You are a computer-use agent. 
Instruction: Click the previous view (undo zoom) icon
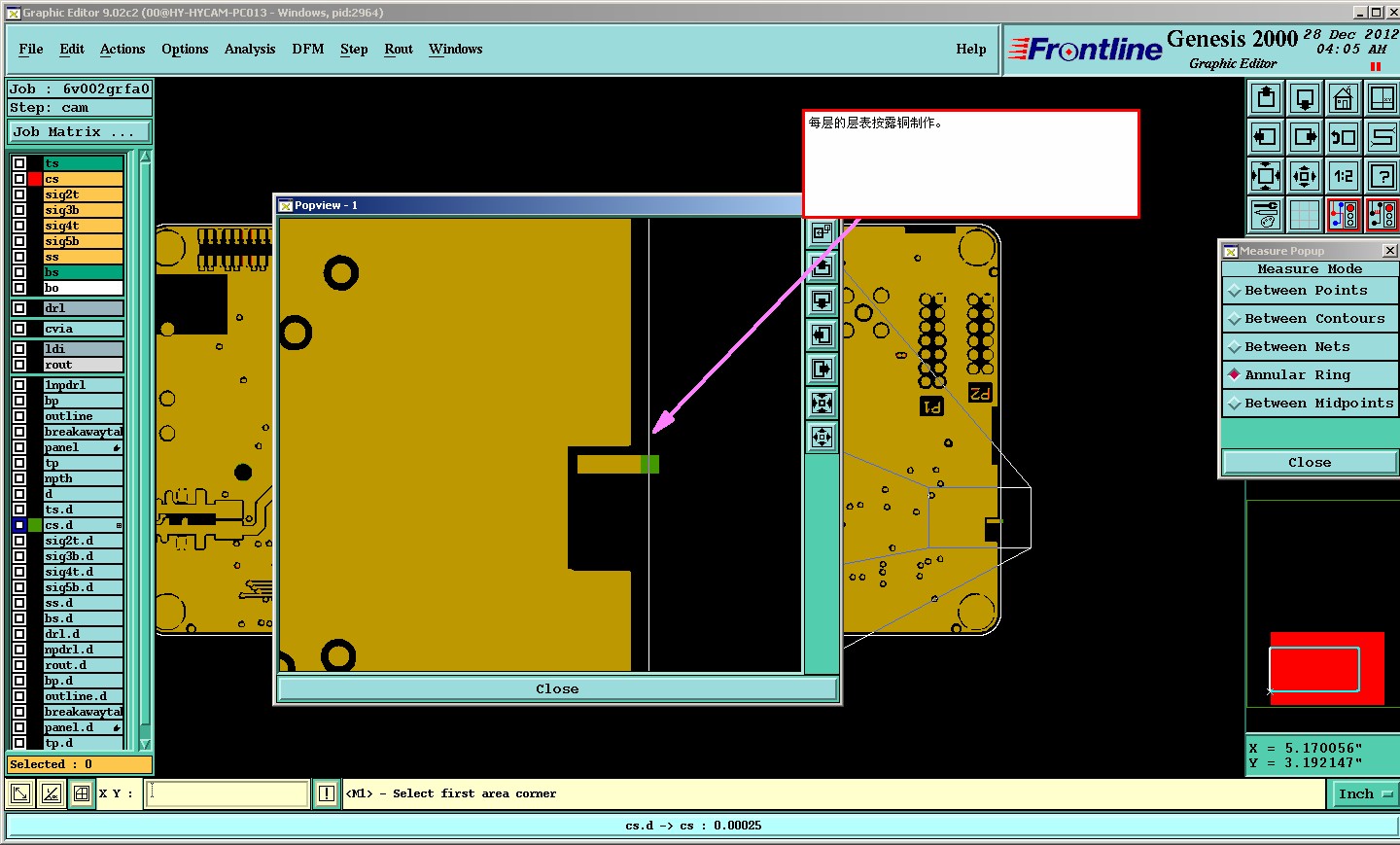(x=1344, y=137)
